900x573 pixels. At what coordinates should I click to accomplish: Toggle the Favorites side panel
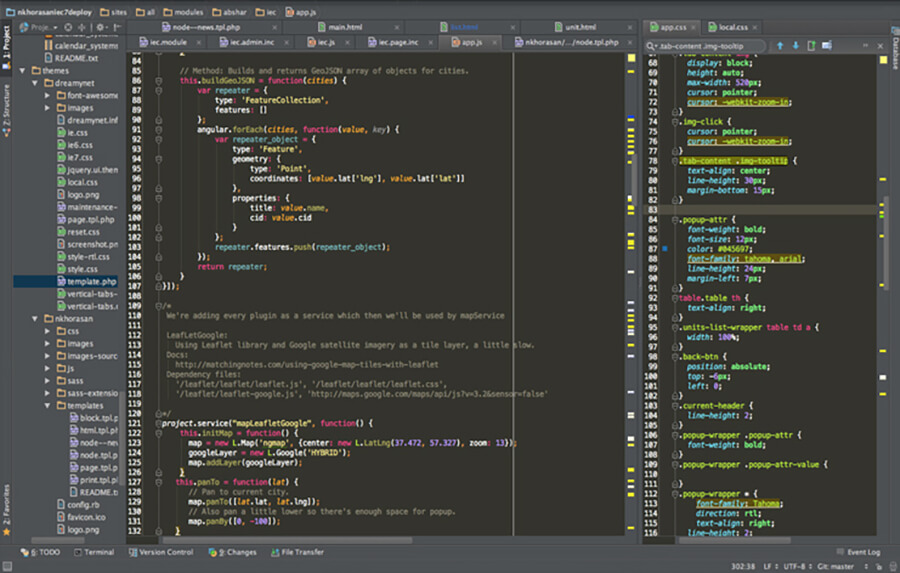(x=6, y=509)
